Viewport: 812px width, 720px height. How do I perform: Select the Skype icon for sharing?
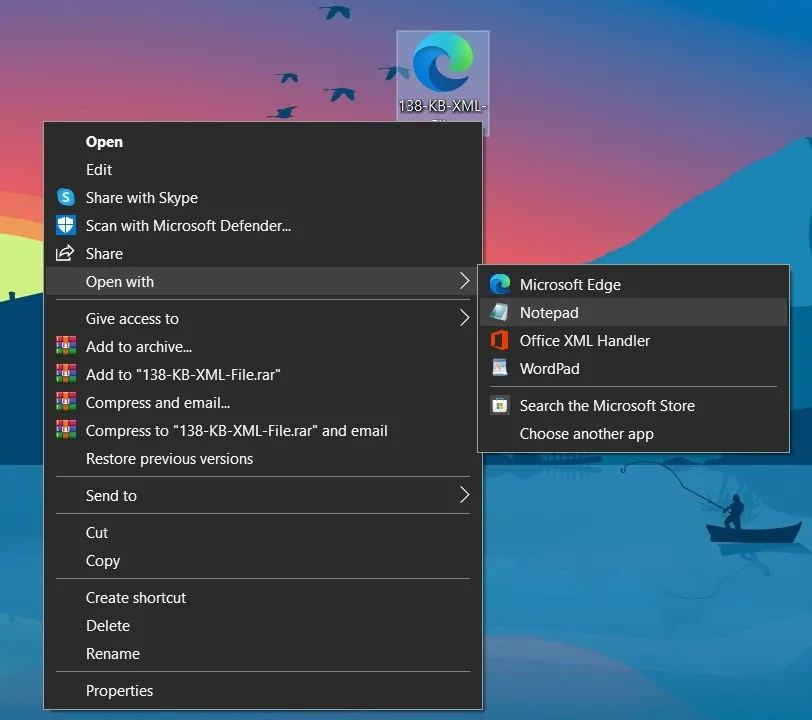[x=65, y=197]
